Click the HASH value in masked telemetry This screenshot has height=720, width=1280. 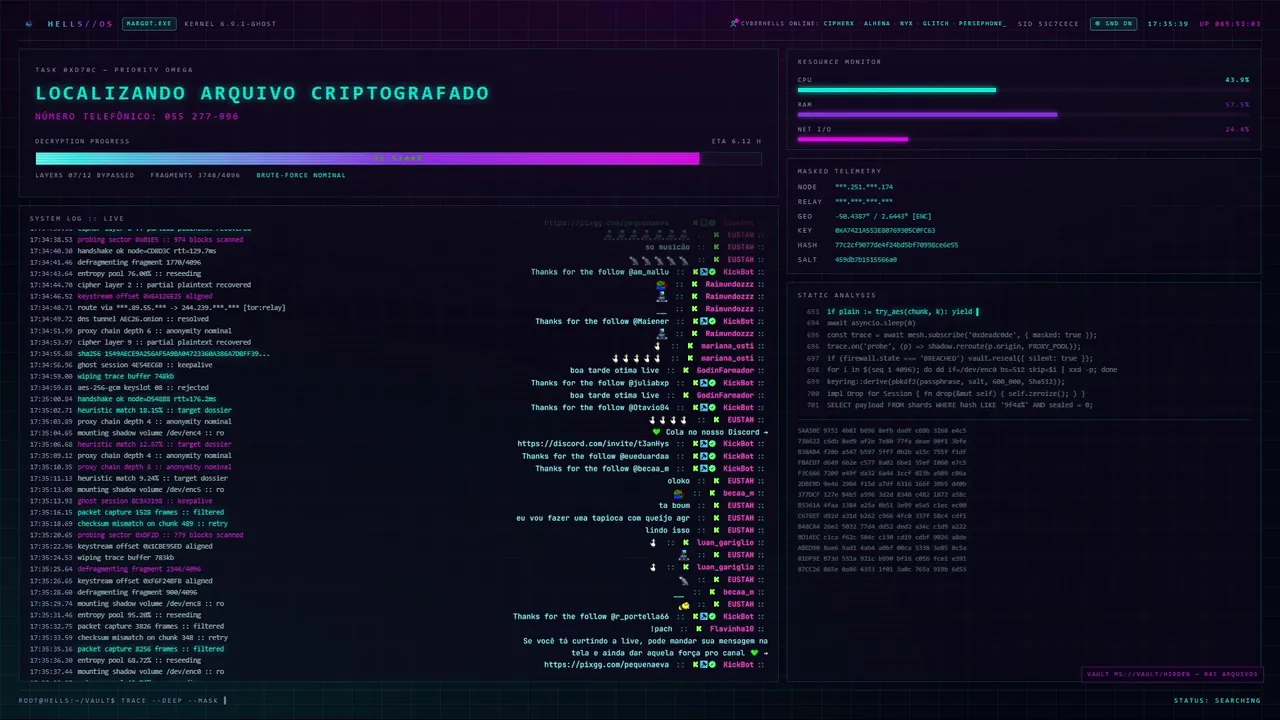[896, 245]
